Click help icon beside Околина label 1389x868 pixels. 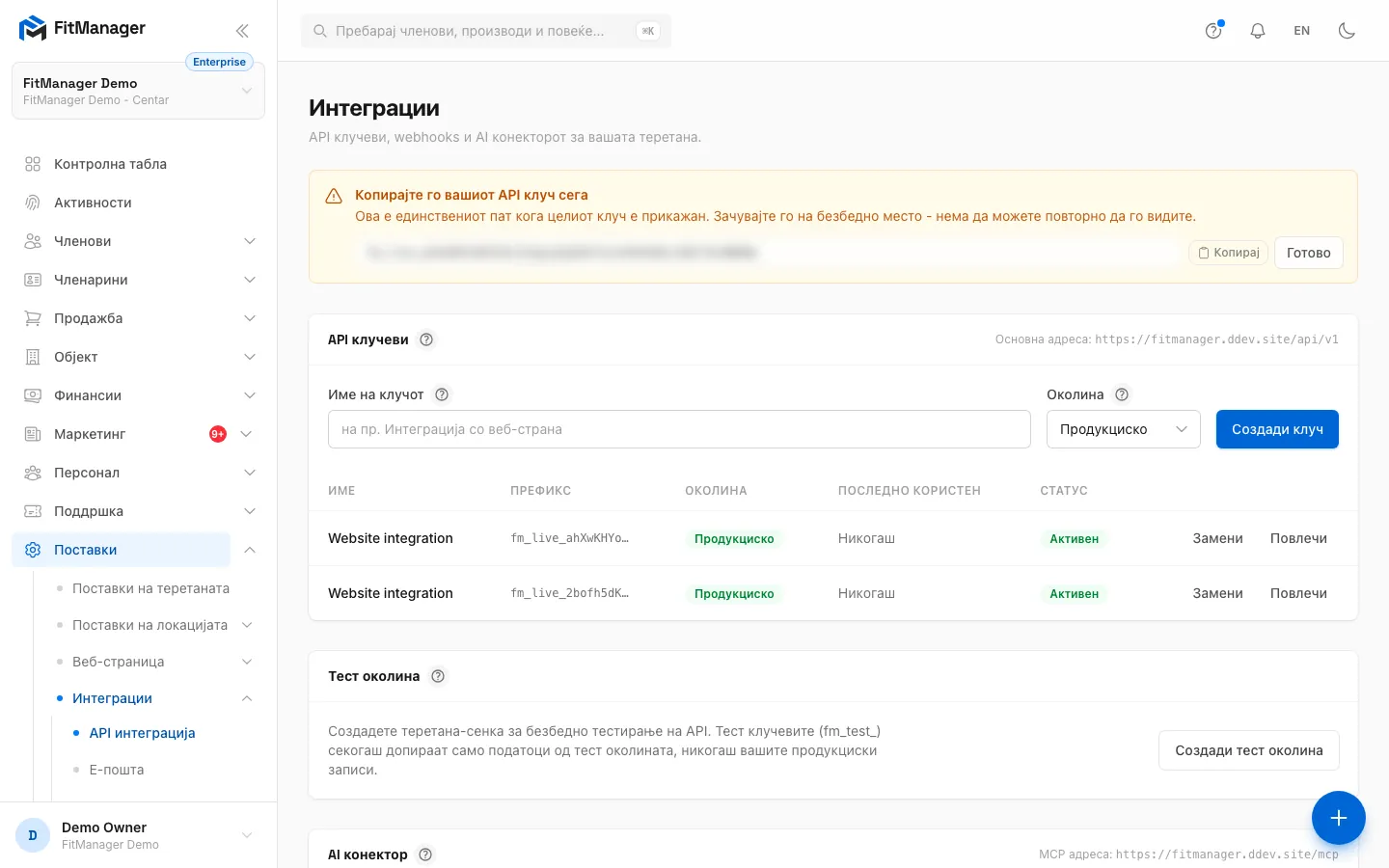[1122, 394]
